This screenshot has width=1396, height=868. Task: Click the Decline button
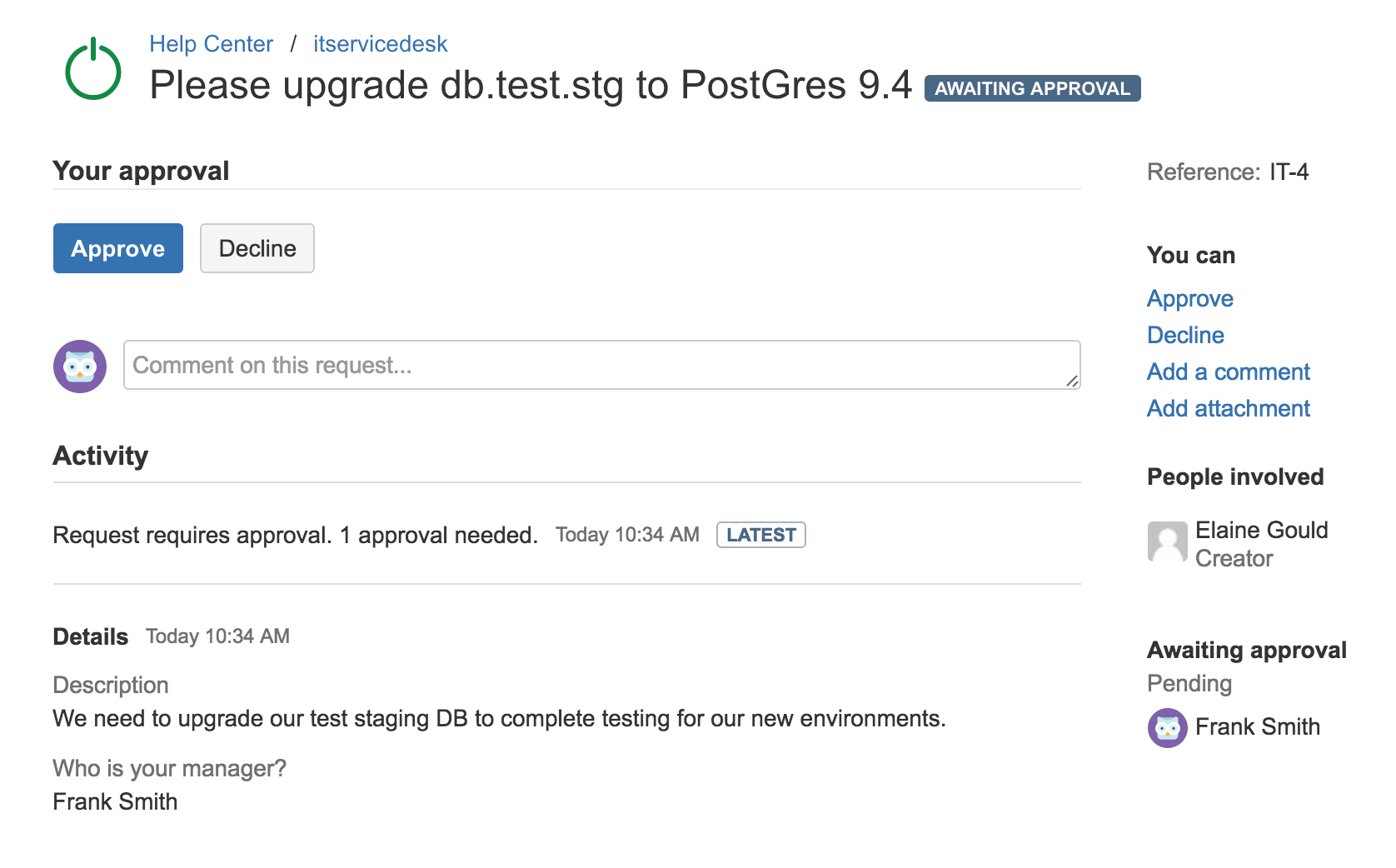pyautogui.click(x=257, y=248)
